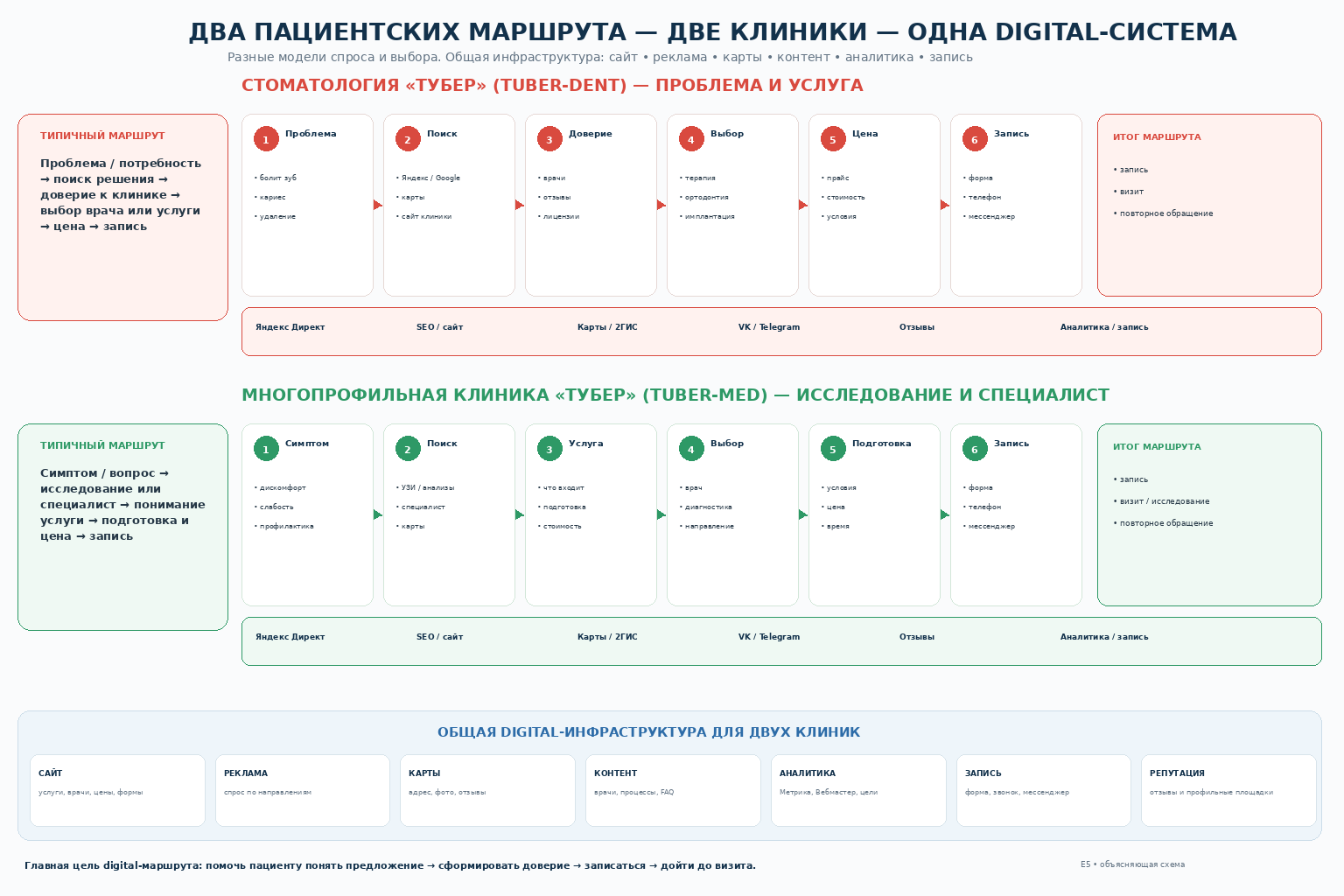Viewport: 1344px width, 896px height.
Task: Click 'Аналитика / запись' in the red channels bar
Action: [x=1104, y=327]
